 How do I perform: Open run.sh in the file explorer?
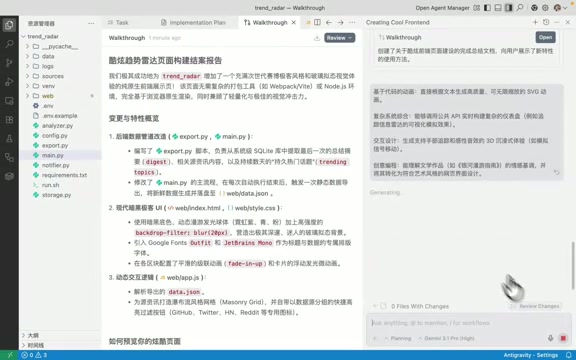(x=60, y=185)
